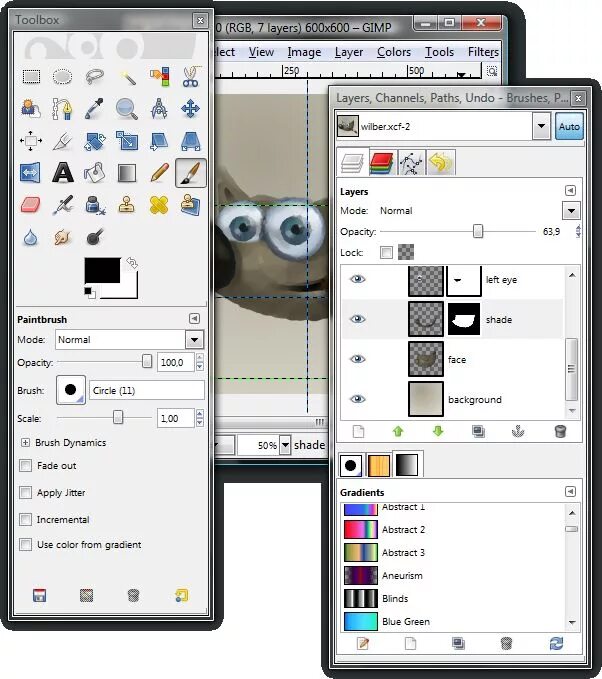
Task: Expand the Brush Dynamics section
Action: point(25,443)
